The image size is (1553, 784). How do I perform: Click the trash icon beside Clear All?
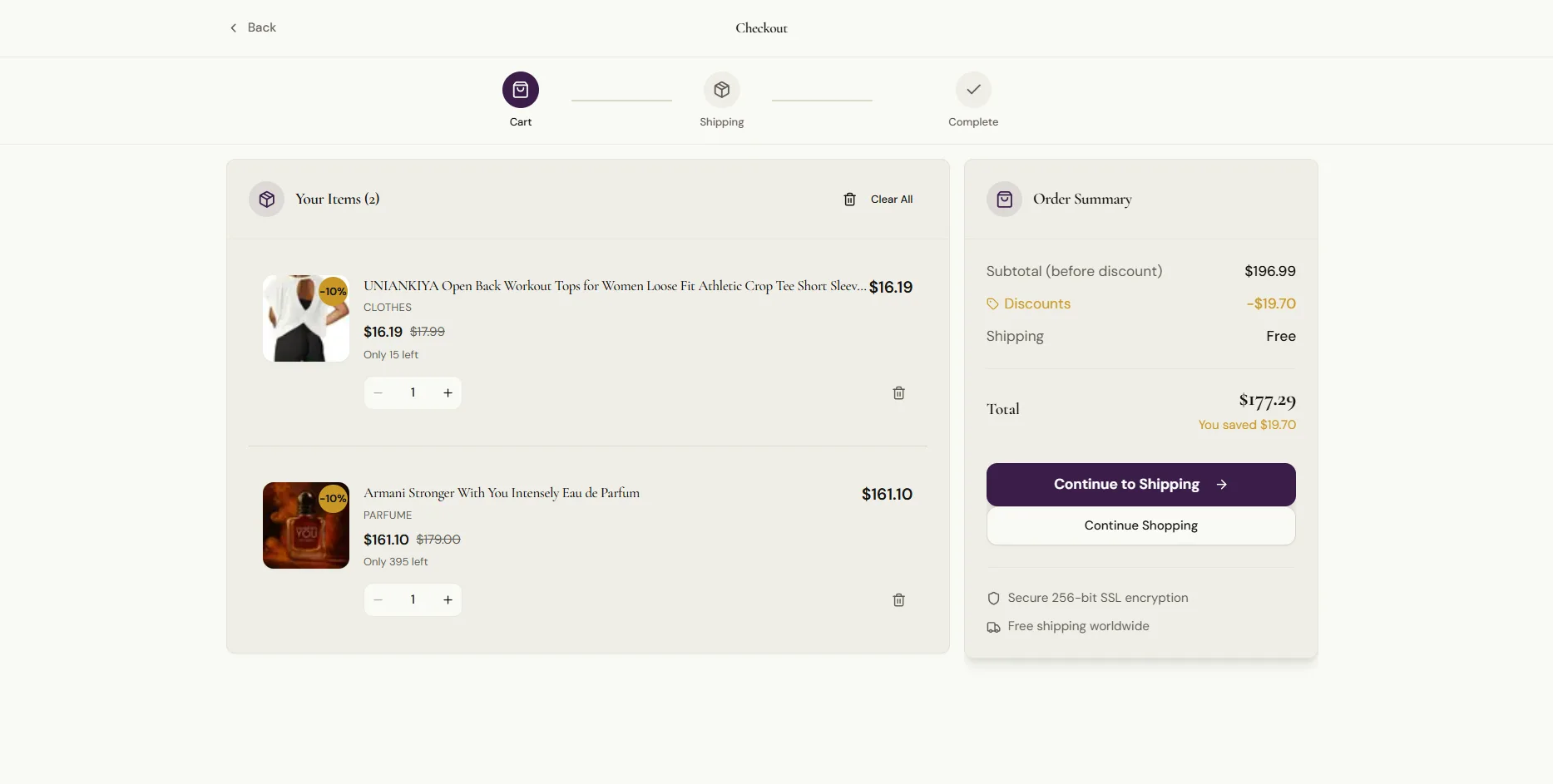click(849, 199)
